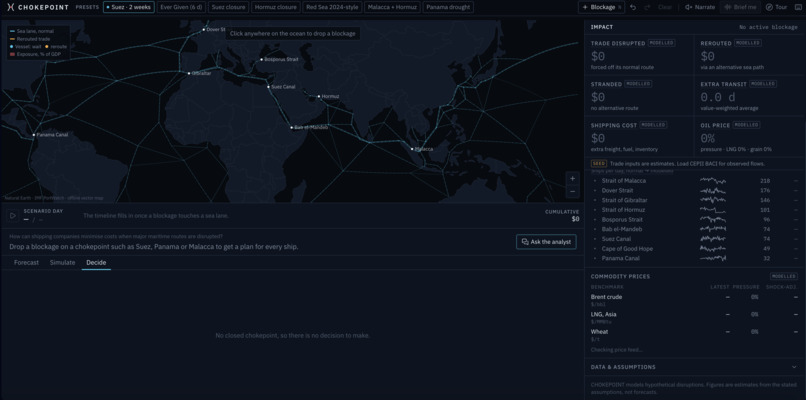
Task: Click Strait of Malacca sparkline chart
Action: [713, 181]
